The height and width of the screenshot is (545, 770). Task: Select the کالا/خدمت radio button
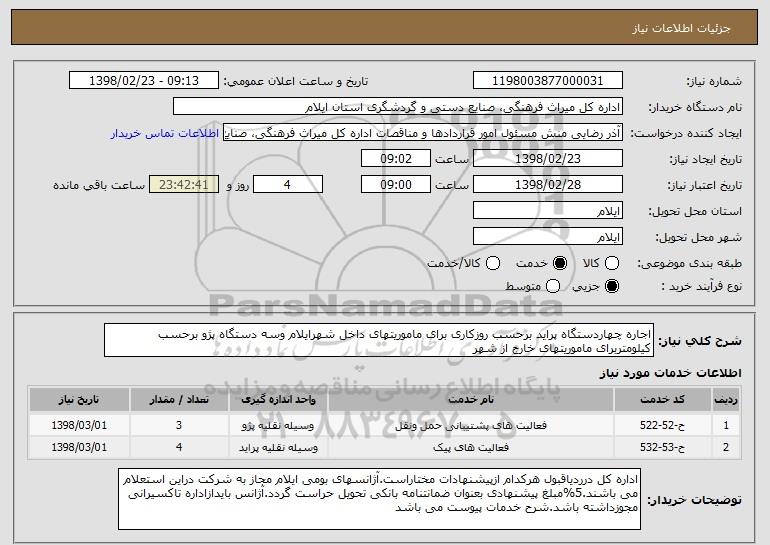click(493, 263)
